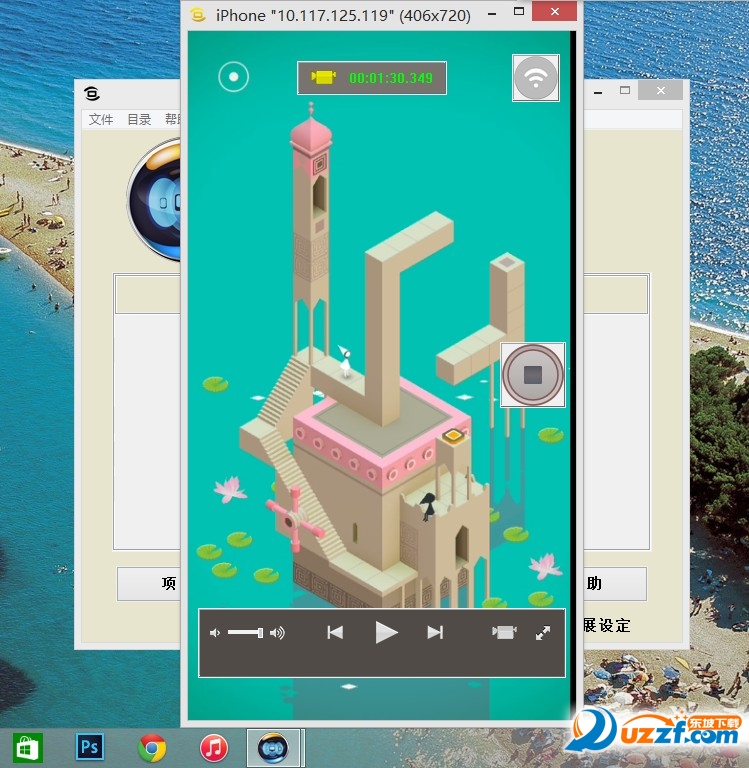Click the camcorder icon in control bar
The height and width of the screenshot is (768, 749).
click(x=504, y=632)
